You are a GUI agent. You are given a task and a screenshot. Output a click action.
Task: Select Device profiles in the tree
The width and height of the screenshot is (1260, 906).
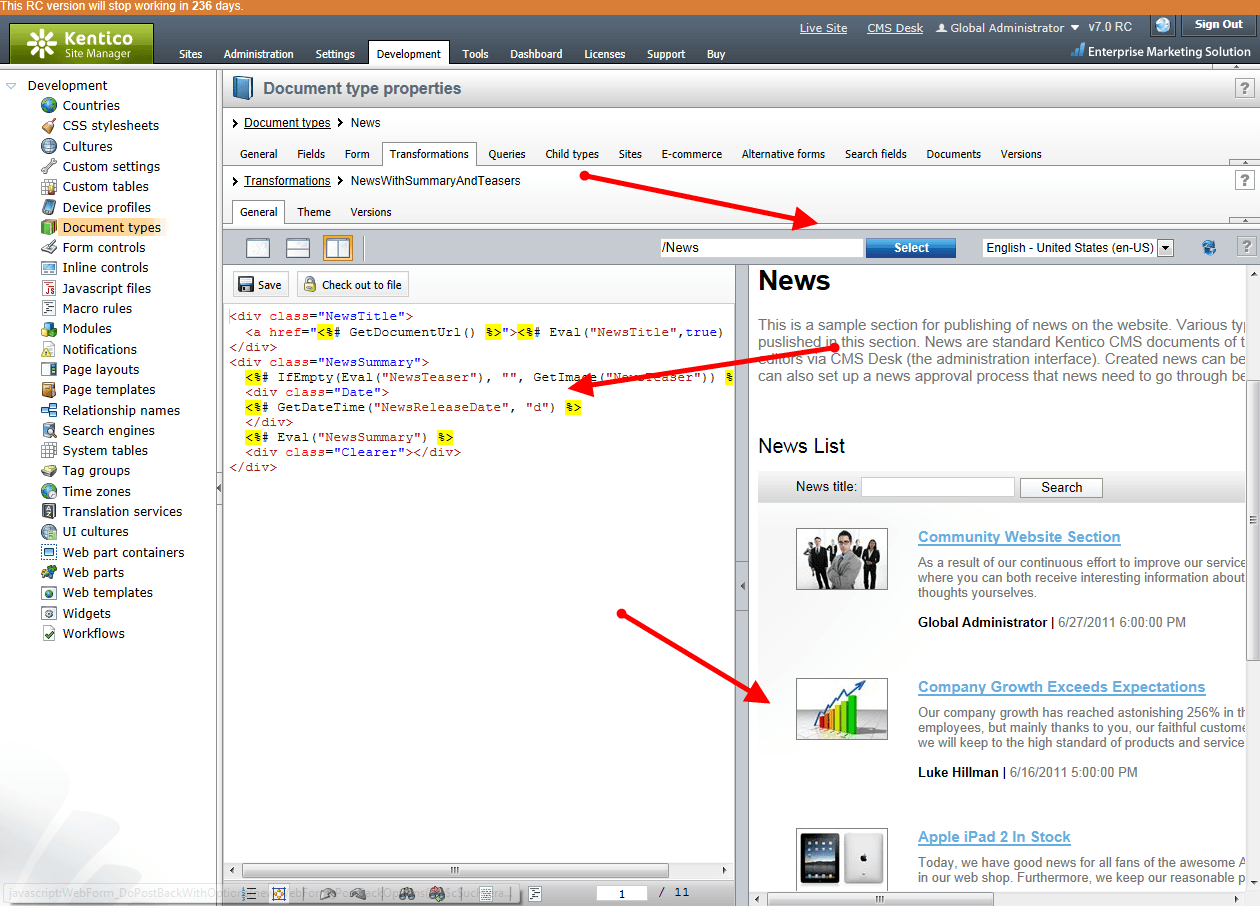[107, 207]
